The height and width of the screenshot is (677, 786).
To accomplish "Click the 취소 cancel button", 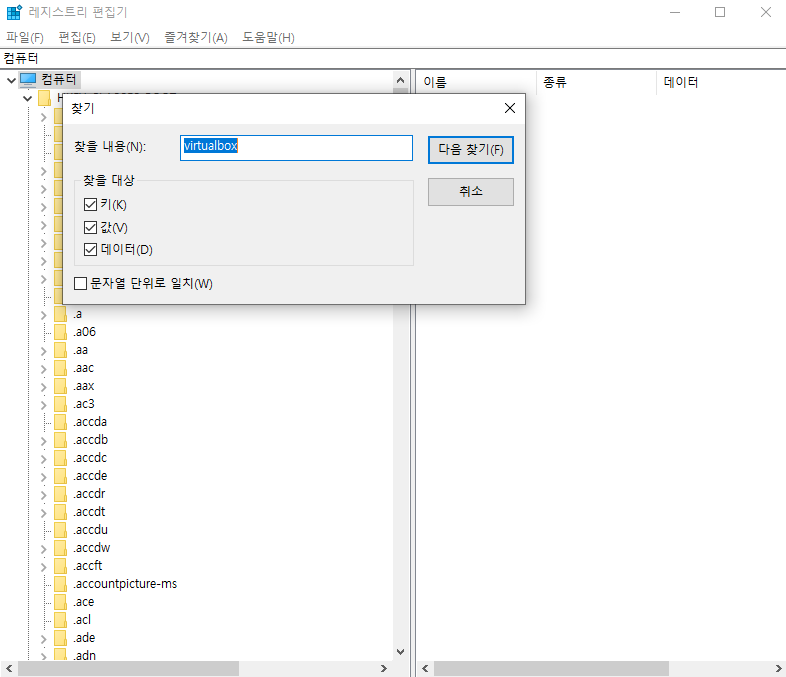I will (471, 191).
